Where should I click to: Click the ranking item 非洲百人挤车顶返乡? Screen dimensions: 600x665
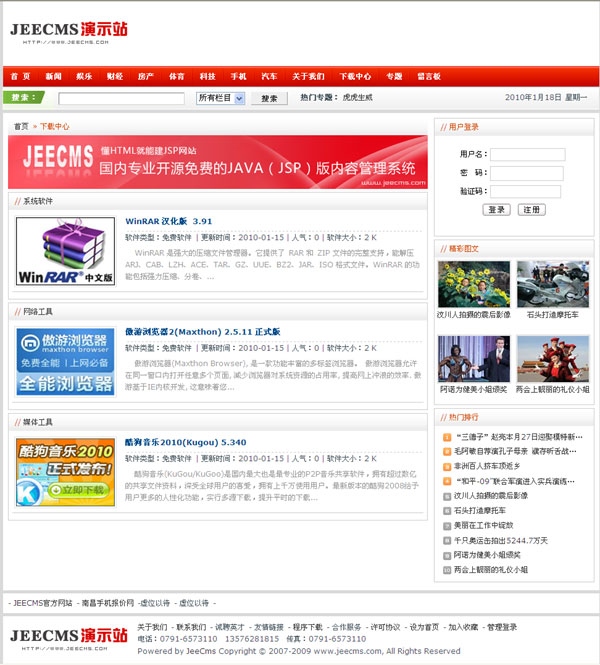[x=487, y=466]
